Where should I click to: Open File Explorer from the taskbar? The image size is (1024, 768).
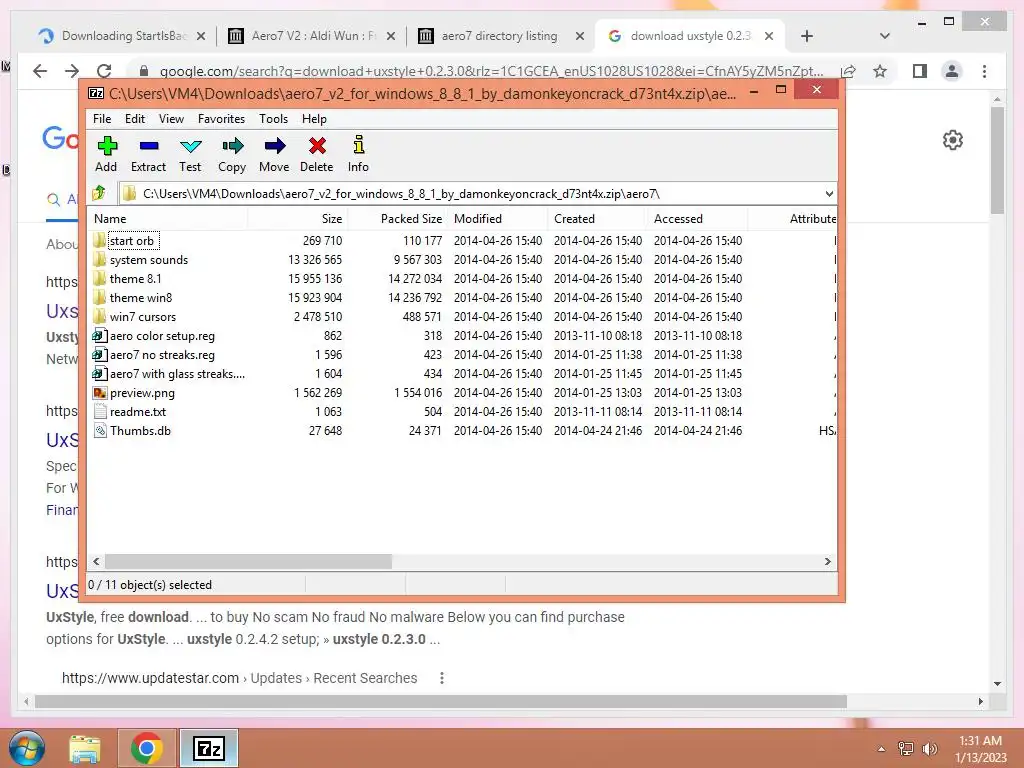pos(85,748)
